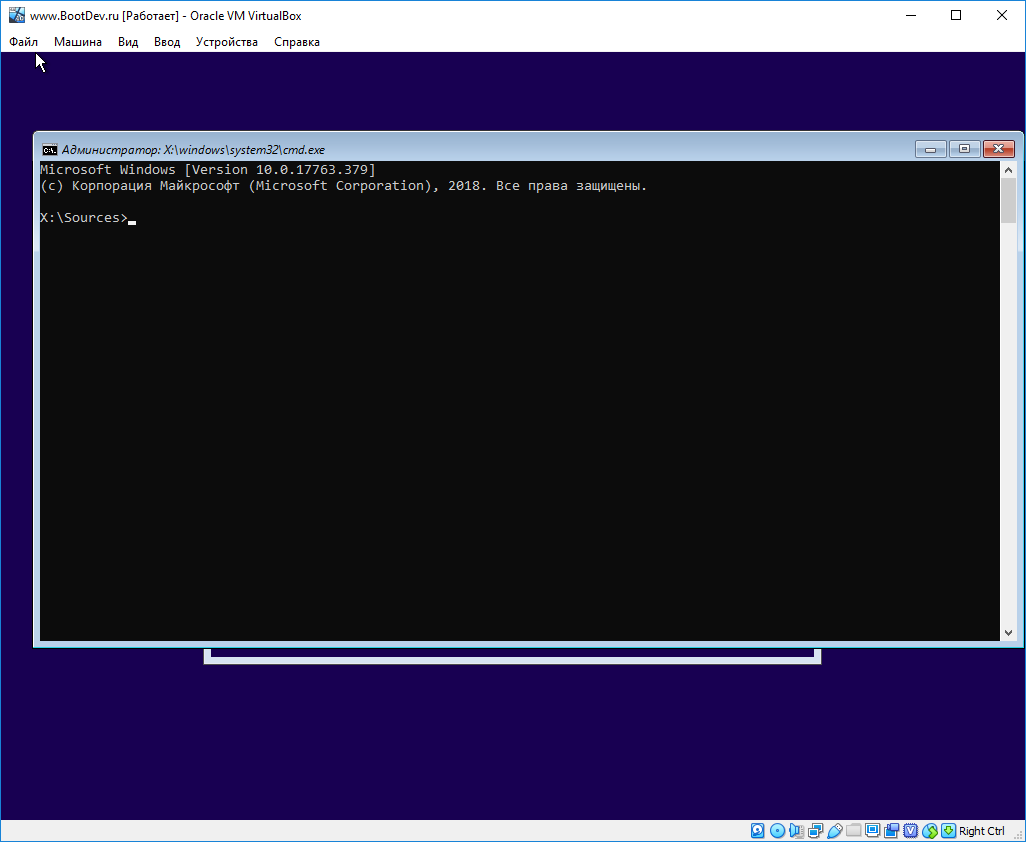This screenshot has width=1026, height=842.
Task: Click the network adapters status icon
Action: click(x=816, y=831)
